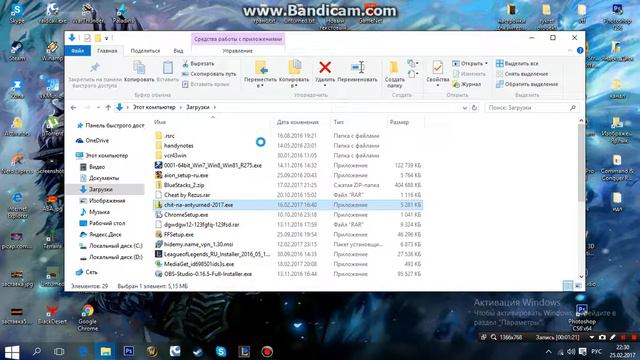Select ChromeSetup.exe file
This screenshot has width=640, height=360.
click(x=186, y=215)
